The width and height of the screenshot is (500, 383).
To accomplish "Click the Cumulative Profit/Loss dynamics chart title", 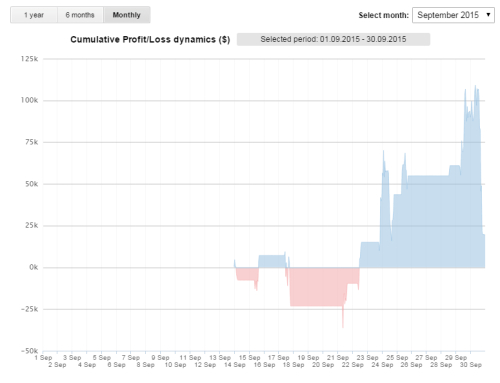I will [150, 40].
